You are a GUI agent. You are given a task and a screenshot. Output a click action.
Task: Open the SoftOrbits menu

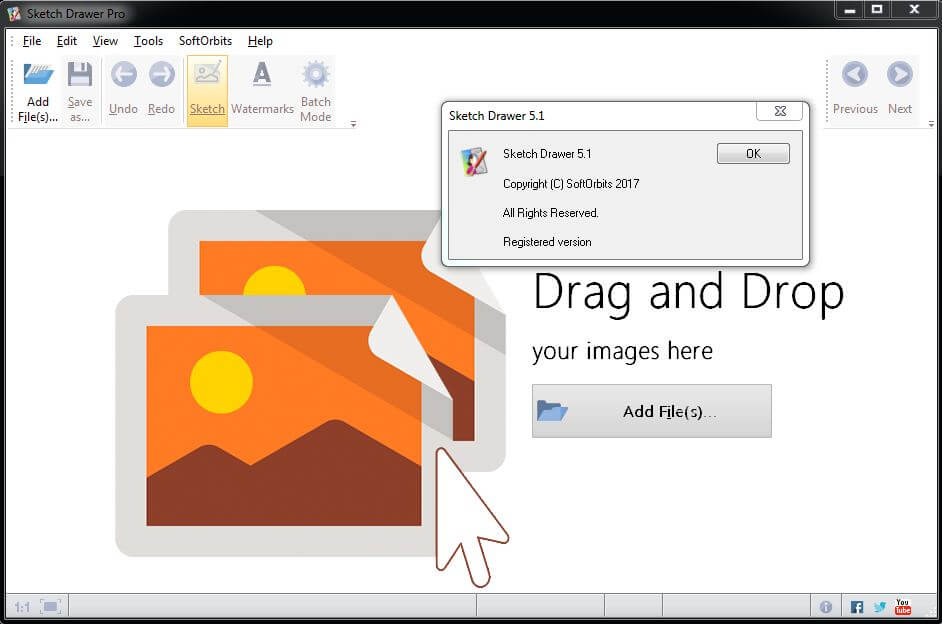204,41
